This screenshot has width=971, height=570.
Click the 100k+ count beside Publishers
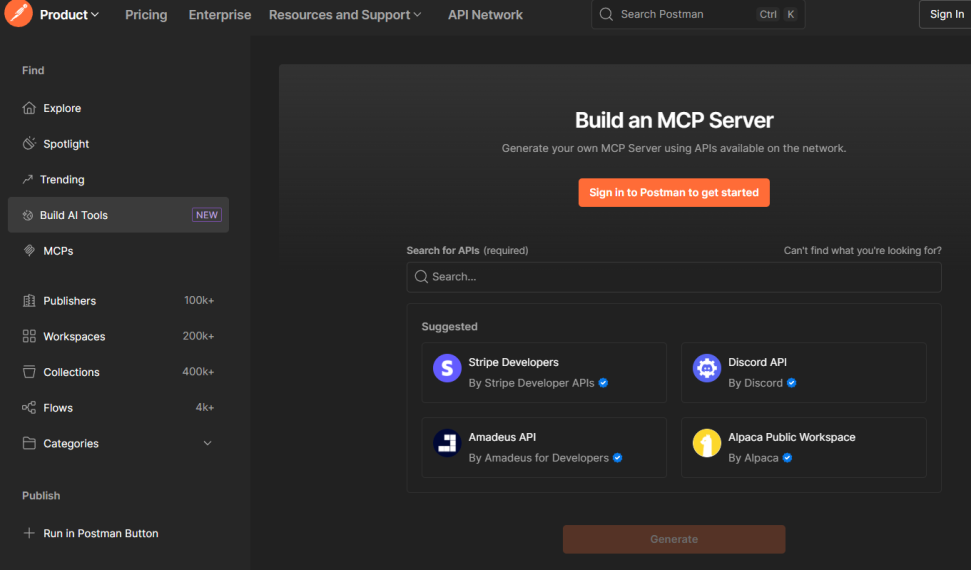coord(199,300)
